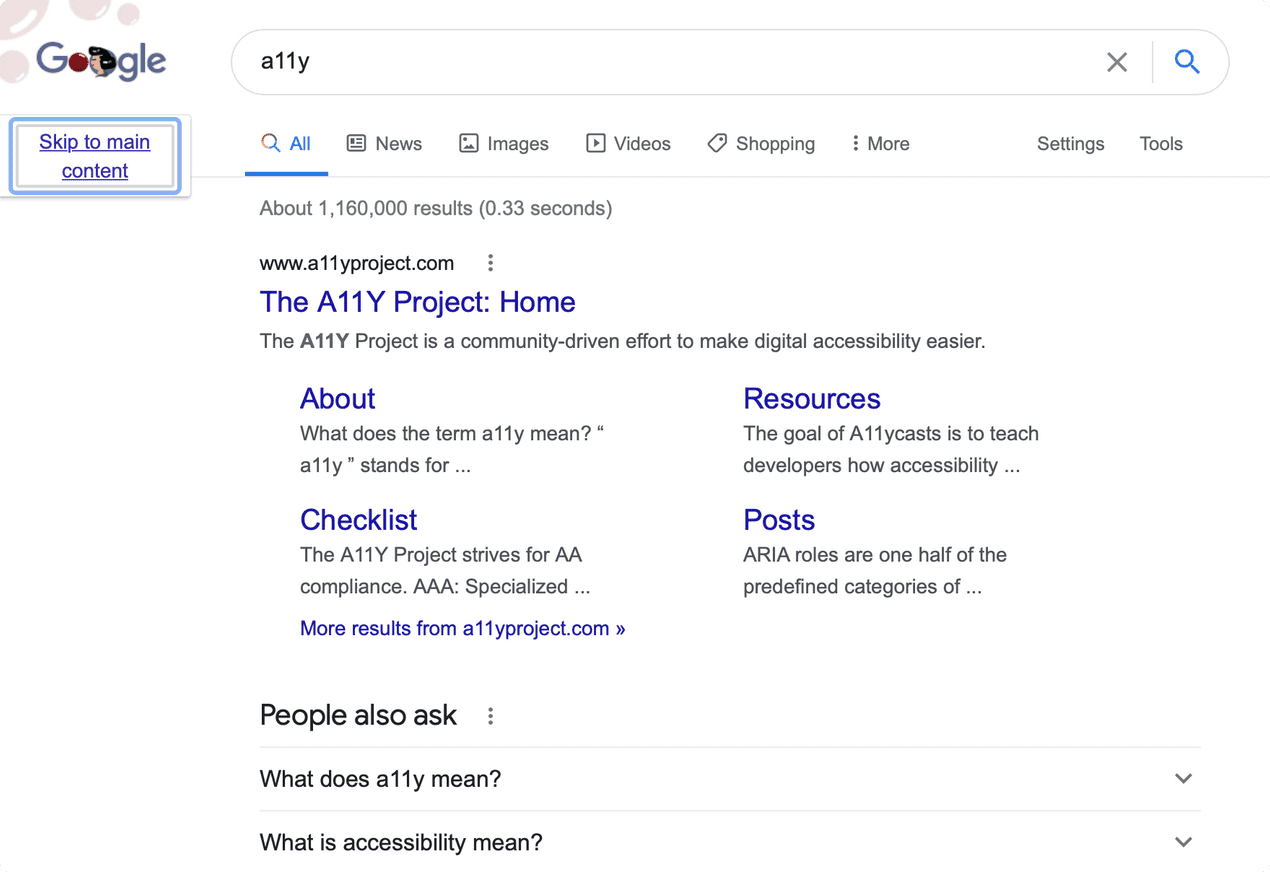
Task: Open the Settings menu
Action: pyautogui.click(x=1071, y=144)
